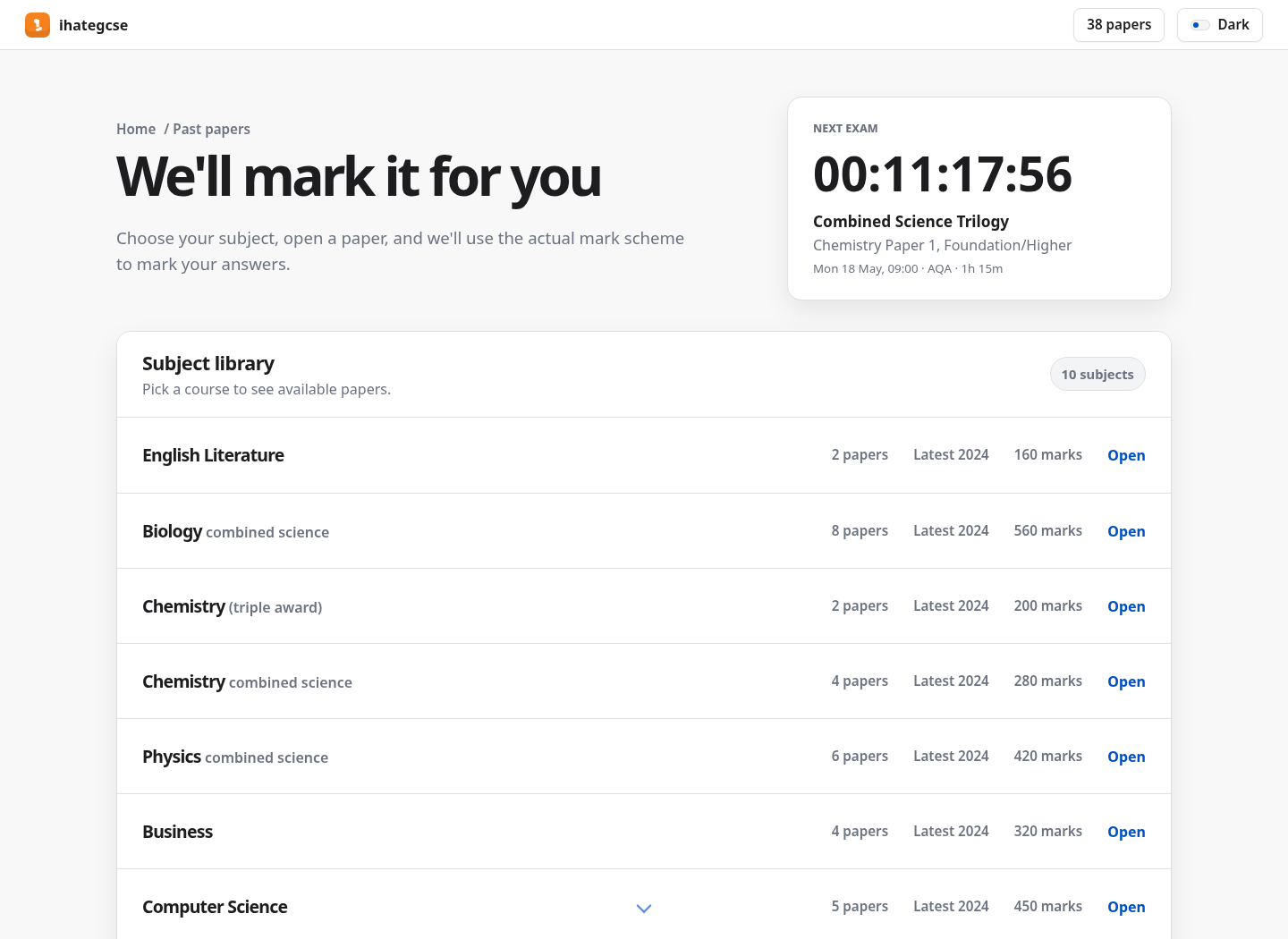
Task: Select the Chemistry (triple award) title
Action: point(232,606)
